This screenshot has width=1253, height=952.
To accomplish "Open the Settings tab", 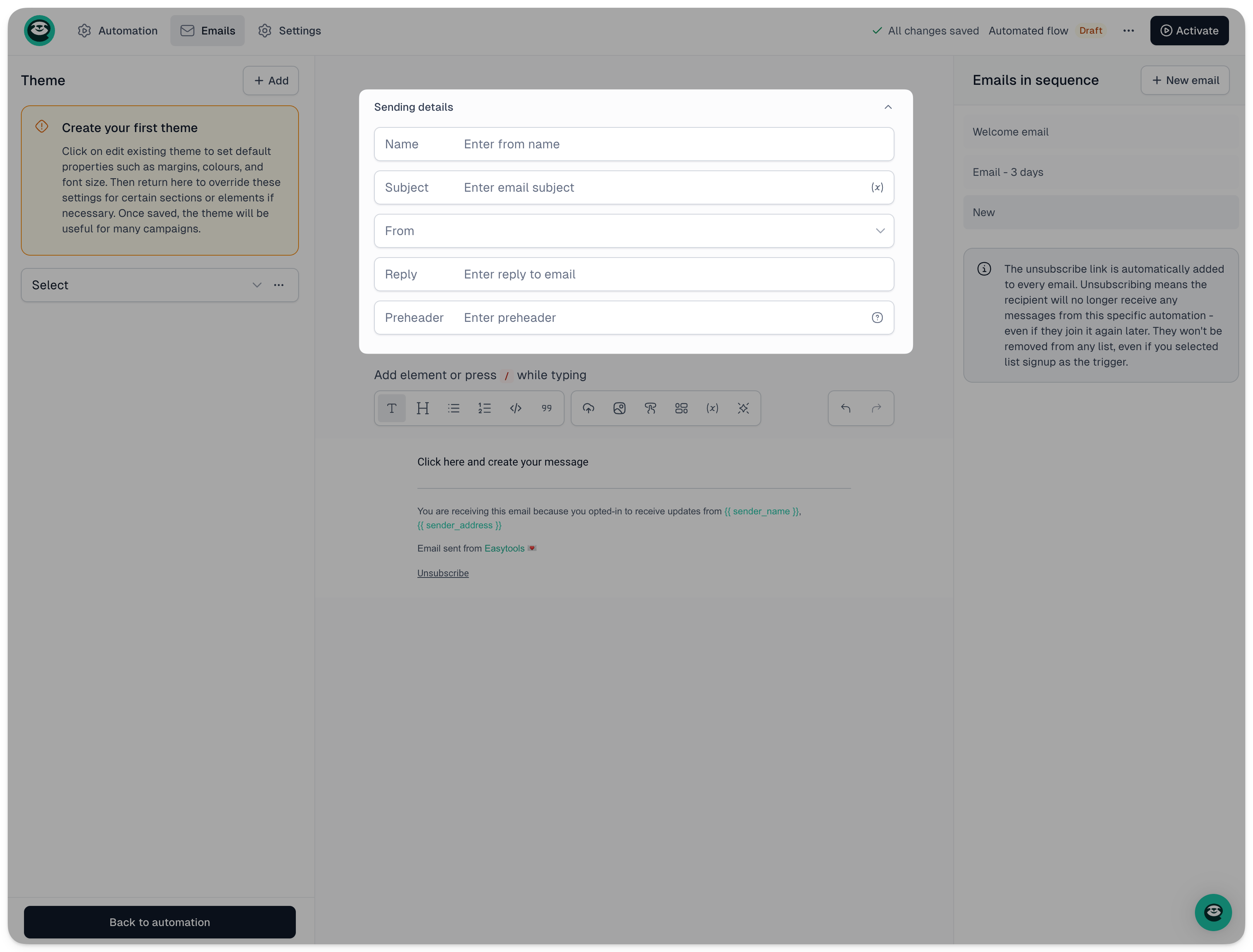I will (x=290, y=31).
